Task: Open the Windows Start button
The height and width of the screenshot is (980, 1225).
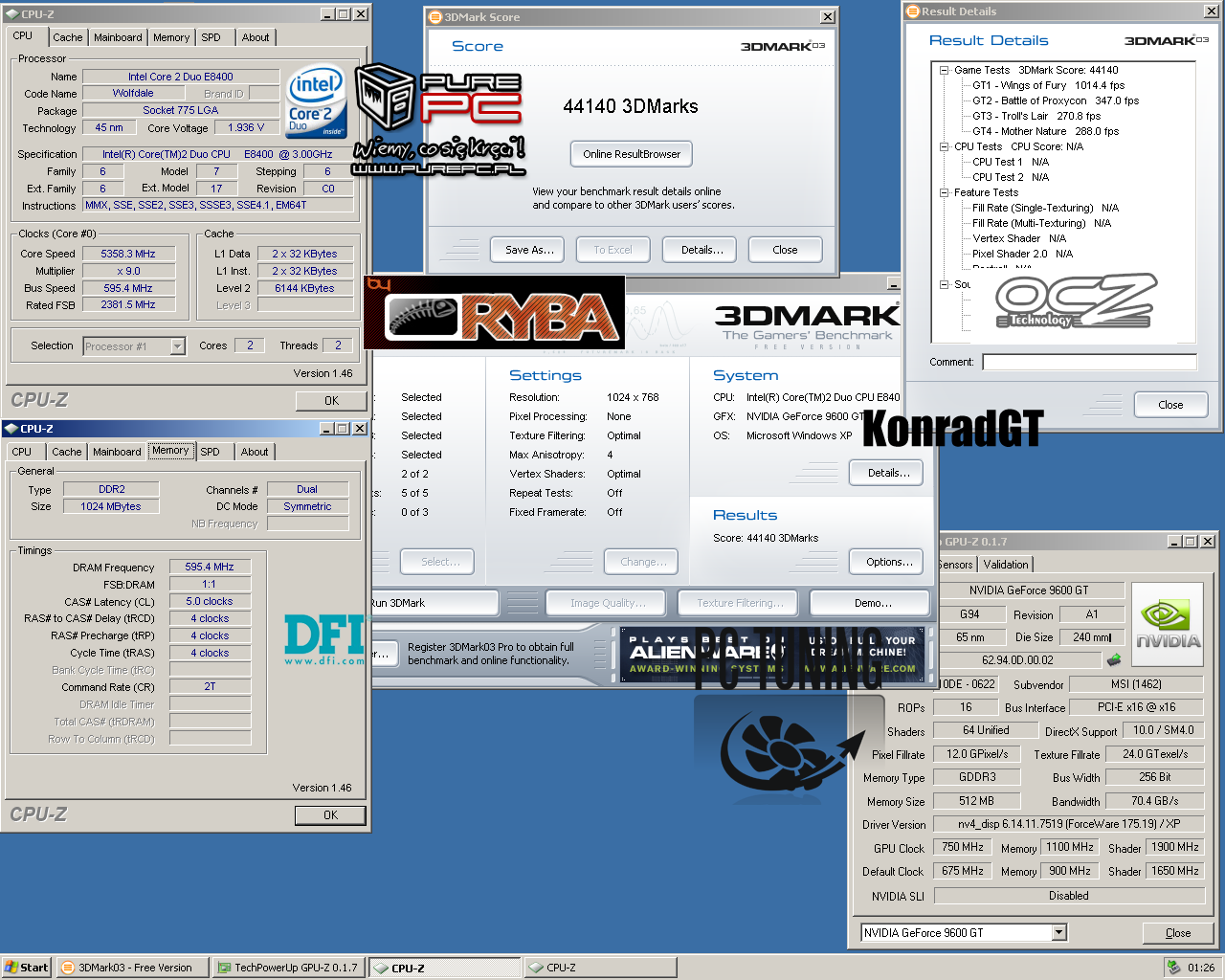Action: 27,968
